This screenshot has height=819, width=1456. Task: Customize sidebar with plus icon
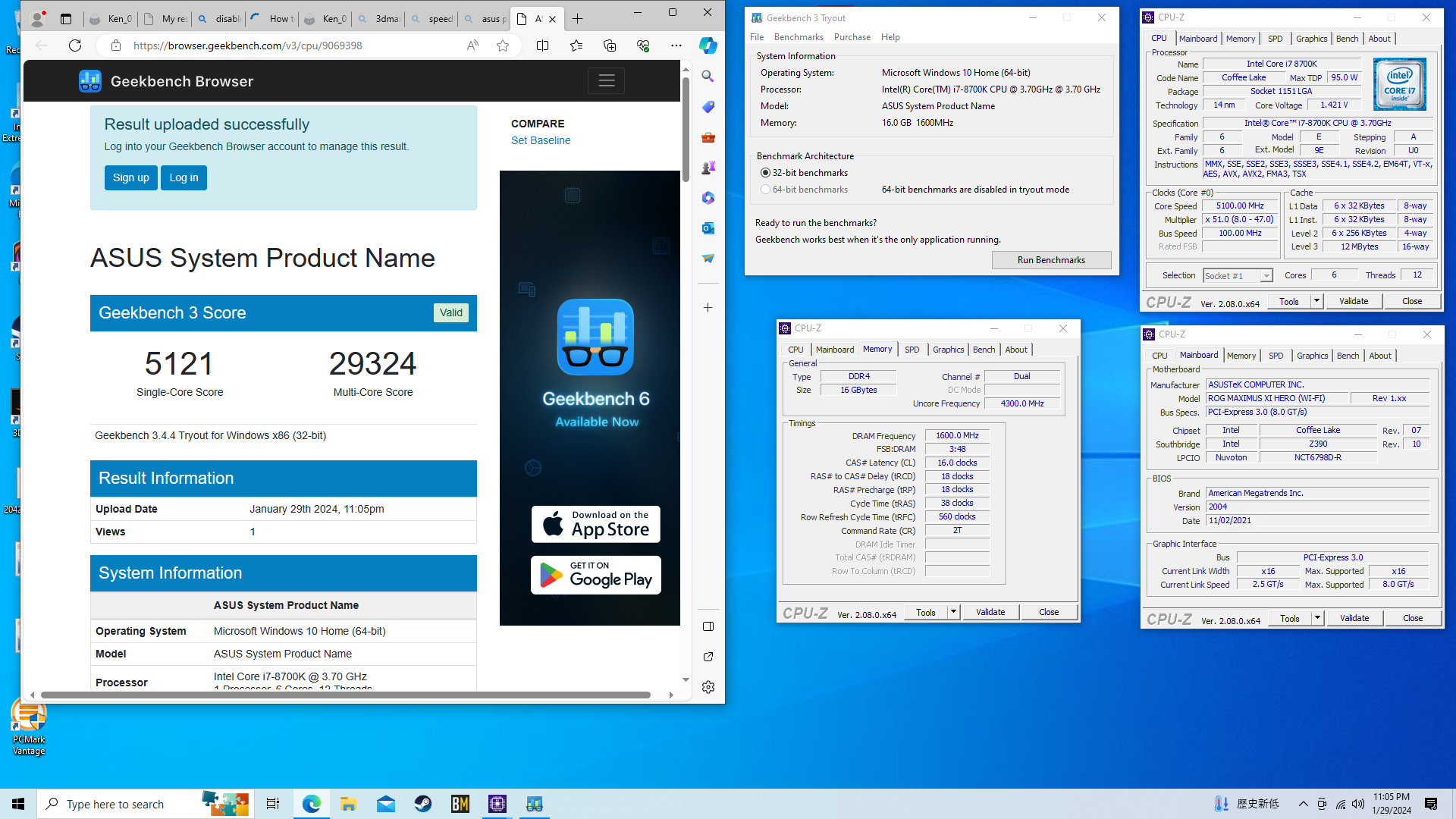coord(708,308)
